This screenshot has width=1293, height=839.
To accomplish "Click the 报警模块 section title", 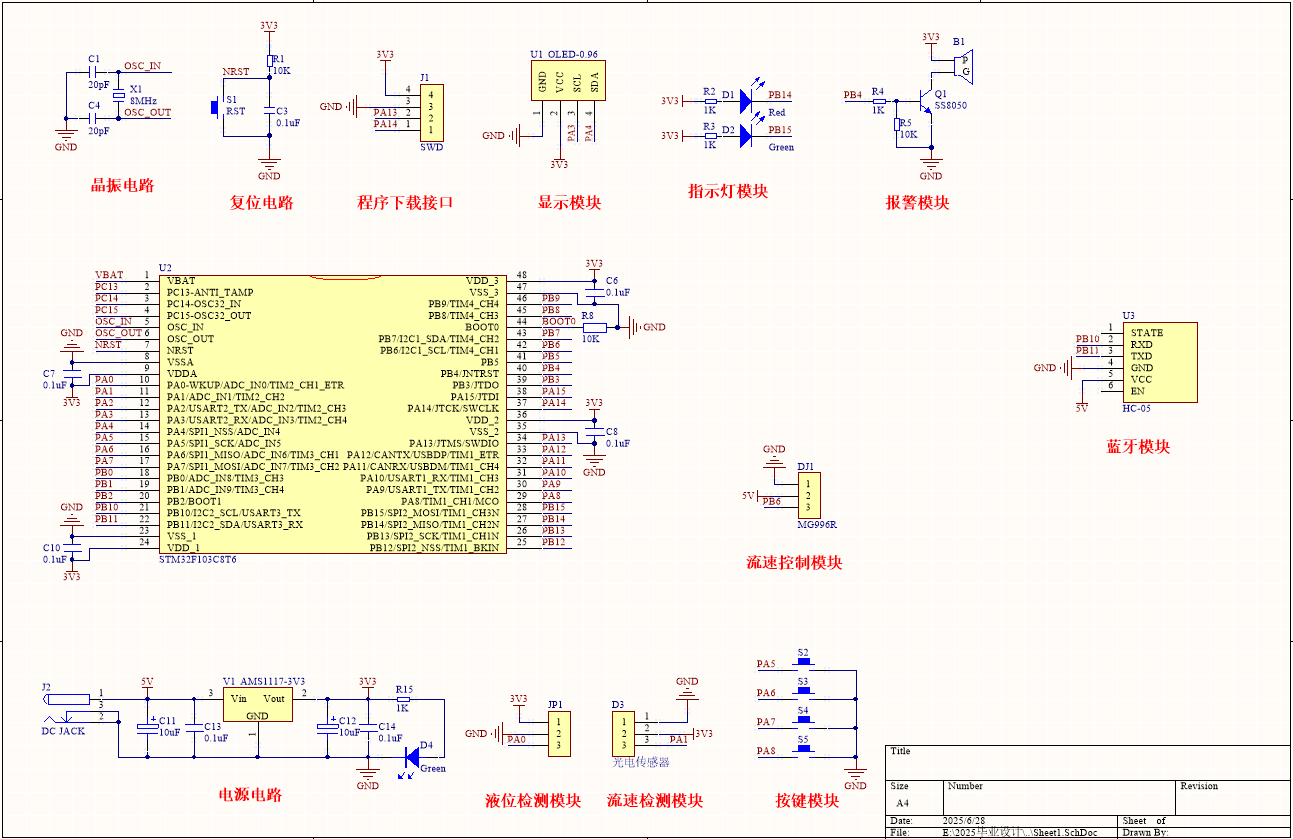I will tap(917, 202).
